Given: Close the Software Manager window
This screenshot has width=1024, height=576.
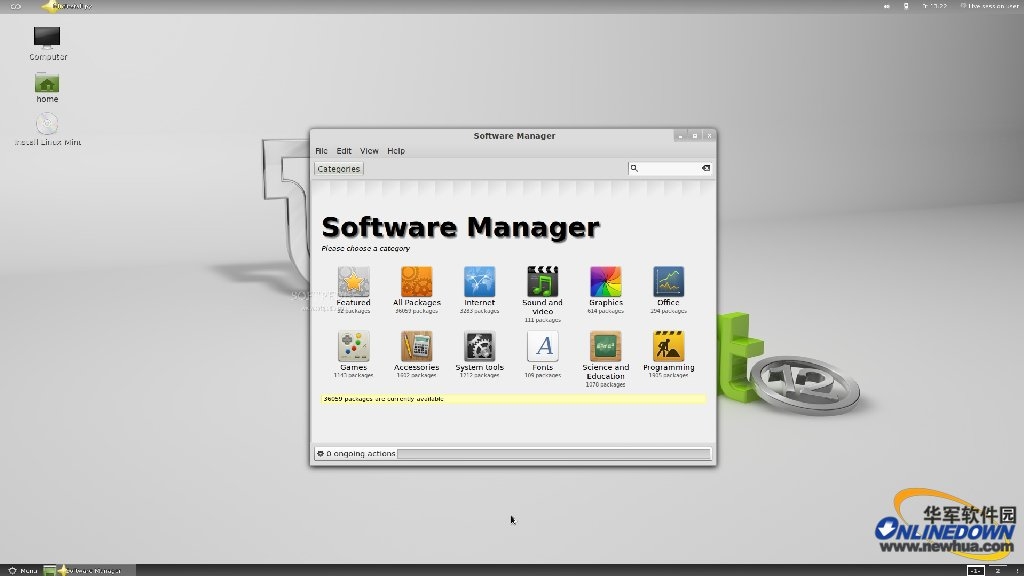Looking at the screenshot, I should click(709, 136).
